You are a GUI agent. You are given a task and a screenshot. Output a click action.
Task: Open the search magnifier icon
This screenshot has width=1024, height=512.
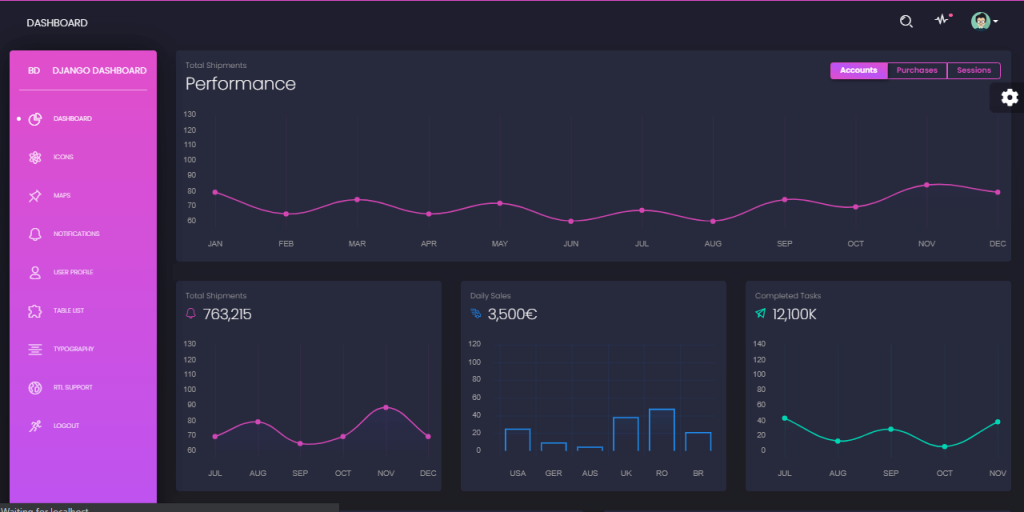pos(906,22)
